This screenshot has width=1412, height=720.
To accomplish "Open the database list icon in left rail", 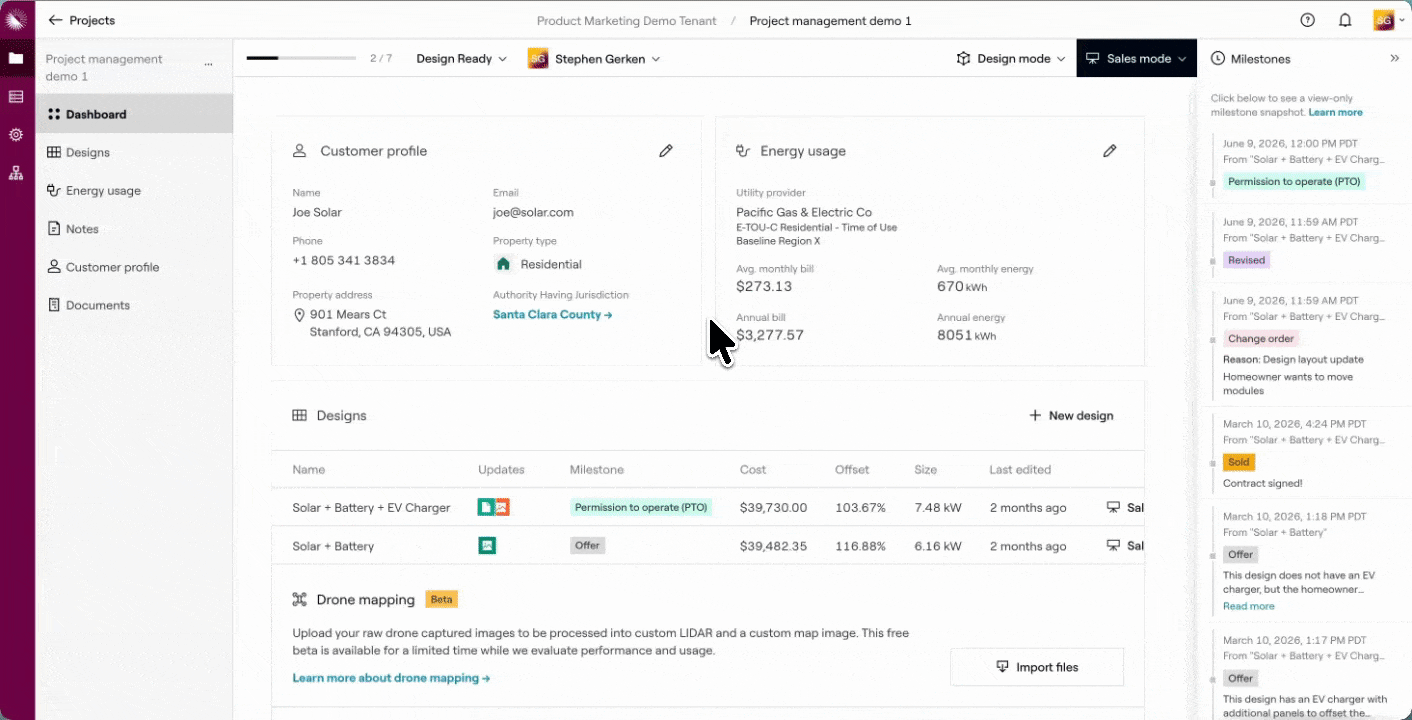I will pos(16,96).
